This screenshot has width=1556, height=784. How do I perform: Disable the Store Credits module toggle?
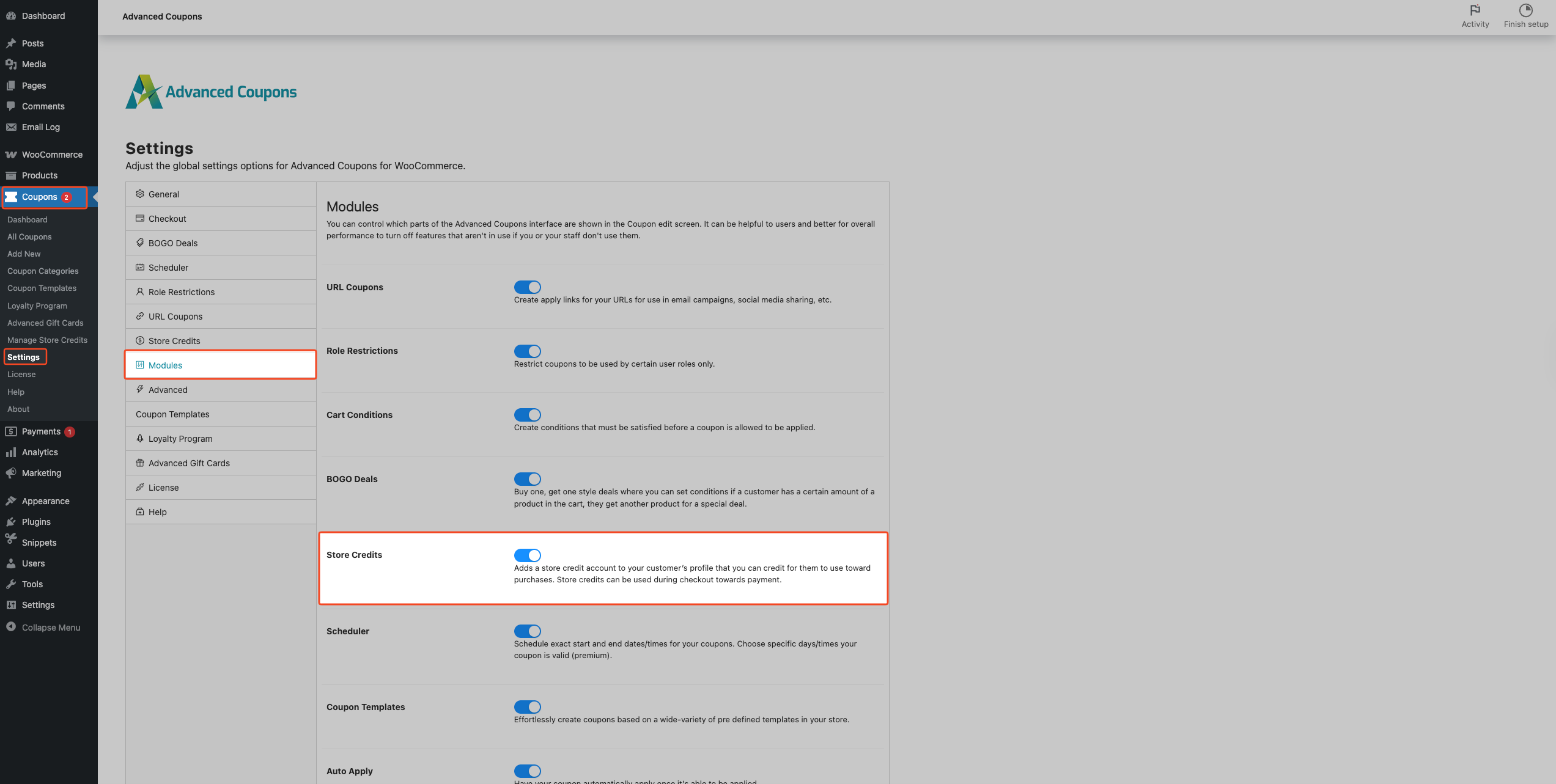click(x=527, y=555)
